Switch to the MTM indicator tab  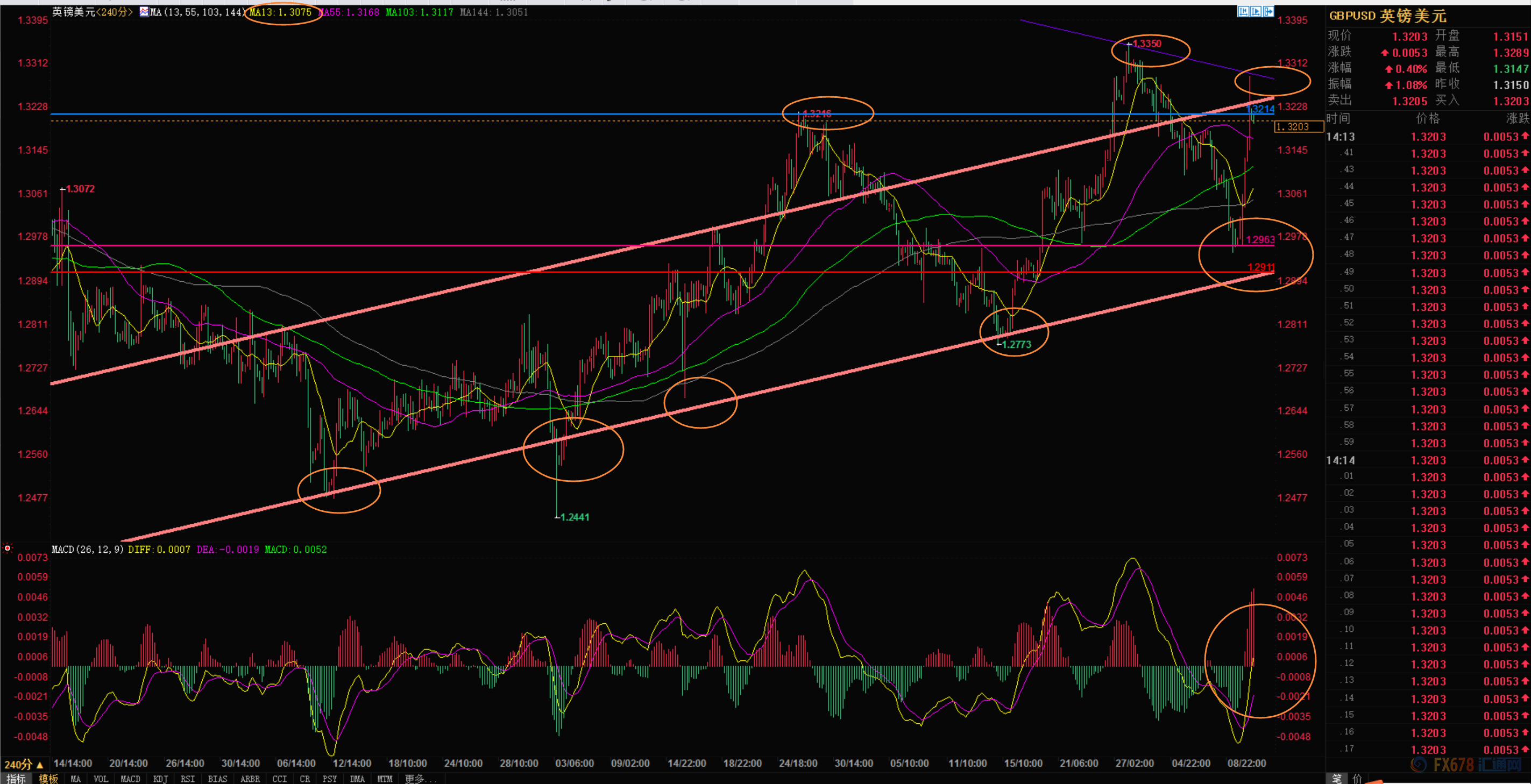(385, 779)
